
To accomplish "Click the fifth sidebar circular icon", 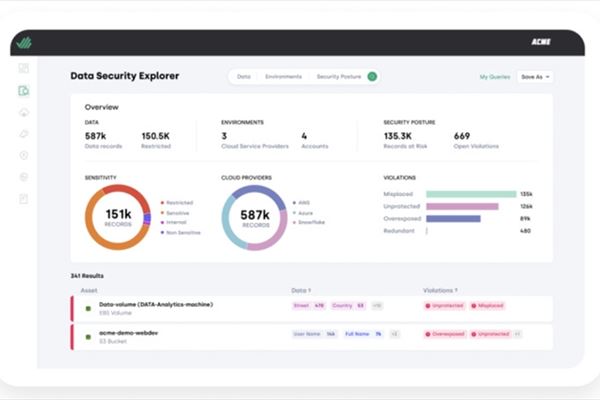I will point(24,155).
